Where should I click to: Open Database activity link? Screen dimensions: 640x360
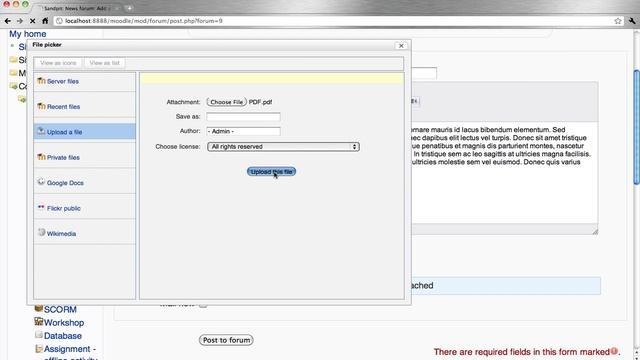coord(63,336)
